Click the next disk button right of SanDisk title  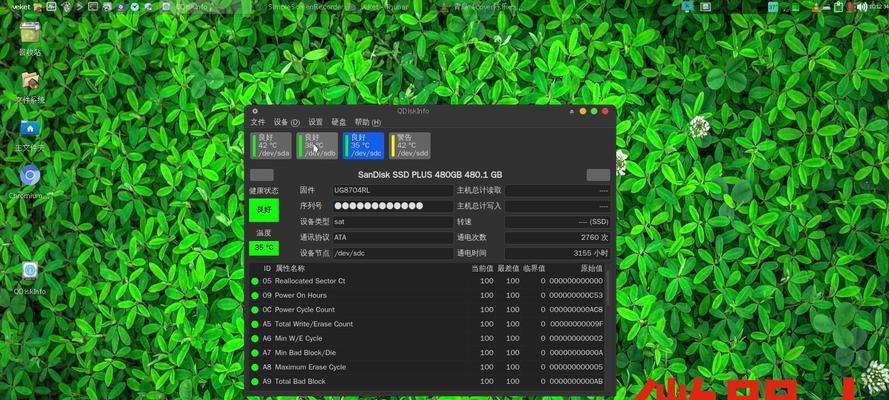tap(598, 175)
